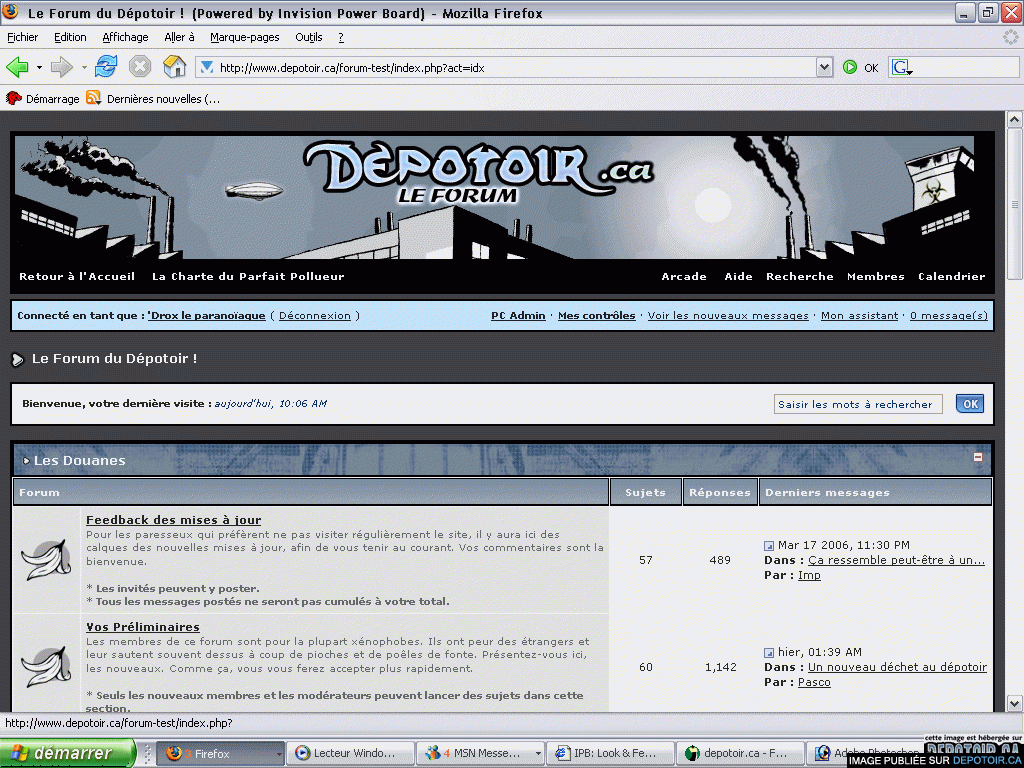Open the 0 message(s) inbox link
Image resolution: width=1024 pixels, height=768 pixels.
tap(949, 315)
